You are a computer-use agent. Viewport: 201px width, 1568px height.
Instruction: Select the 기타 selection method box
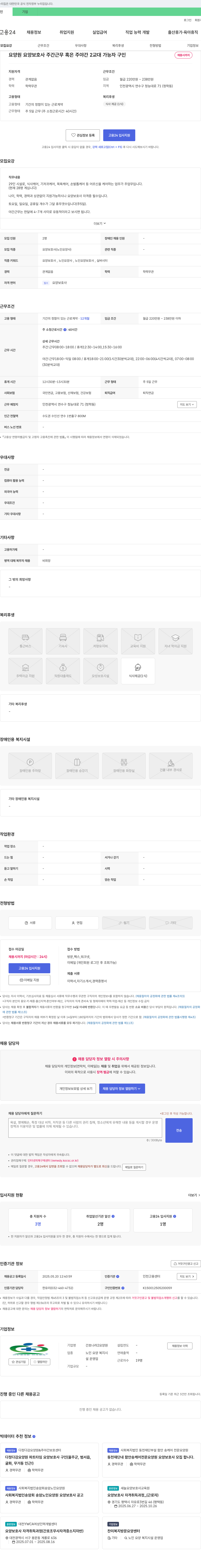point(171,923)
